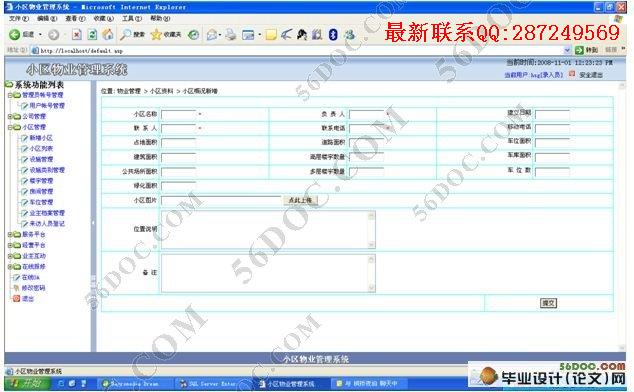This screenshot has height=392, width=634.
Task: Click the Print icon in toolbar
Action: coord(230,35)
